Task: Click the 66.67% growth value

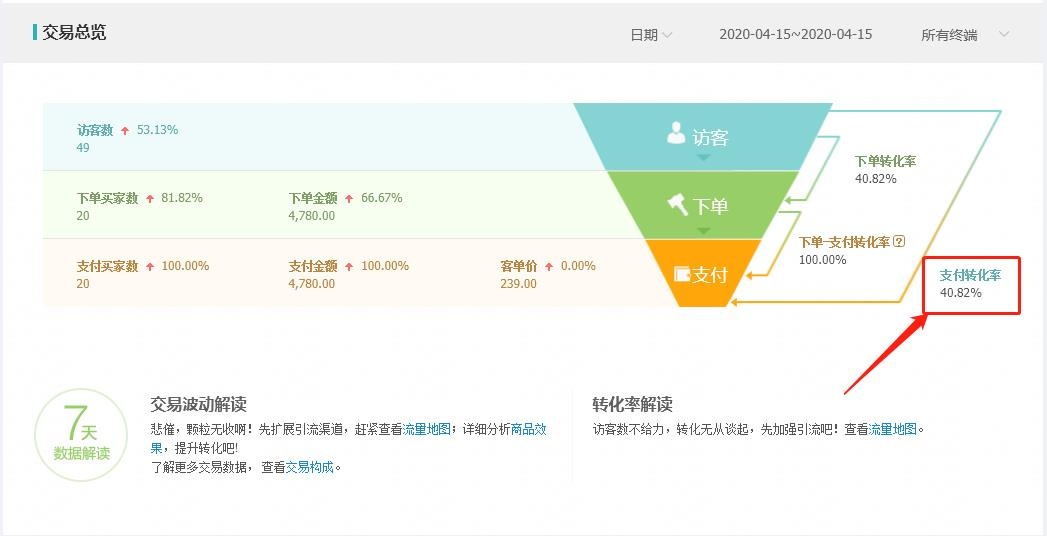Action: (382, 198)
